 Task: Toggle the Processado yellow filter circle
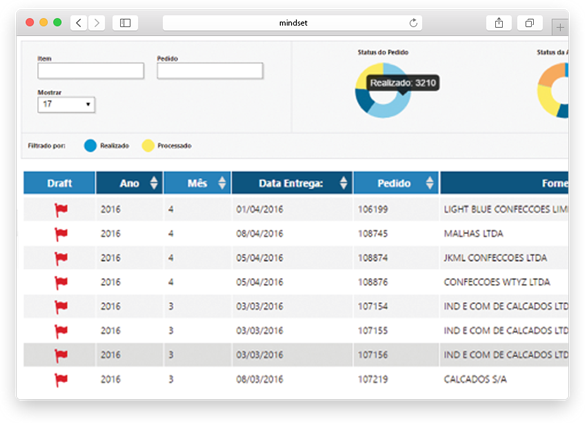148,145
